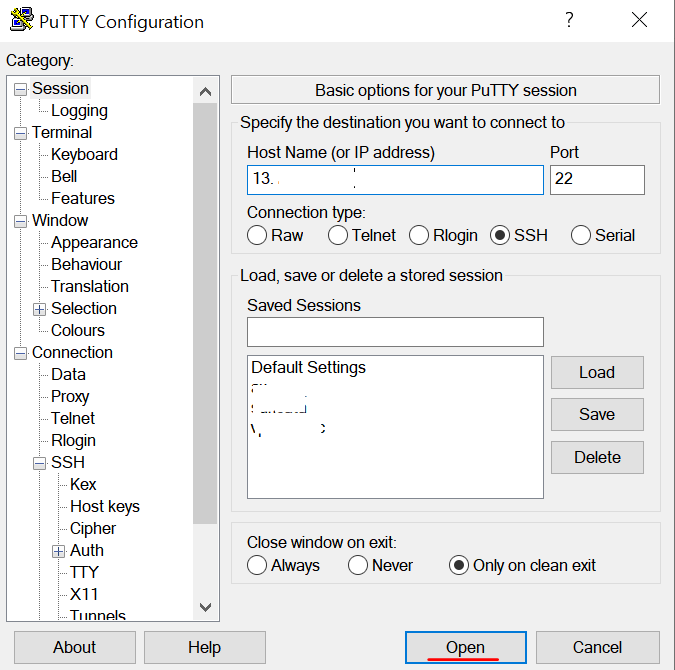The image size is (675, 670).
Task: Open the Telnet category in tree
Action: pyautogui.click(x=73, y=418)
